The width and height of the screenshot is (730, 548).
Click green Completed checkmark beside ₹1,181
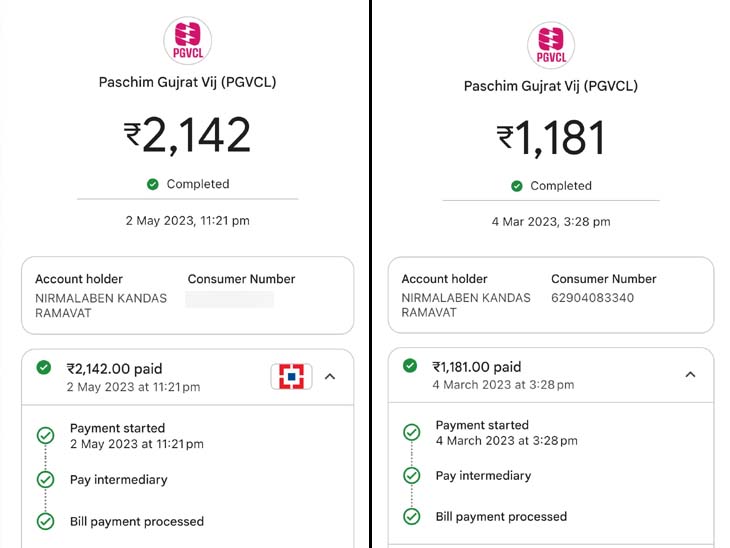(517, 186)
